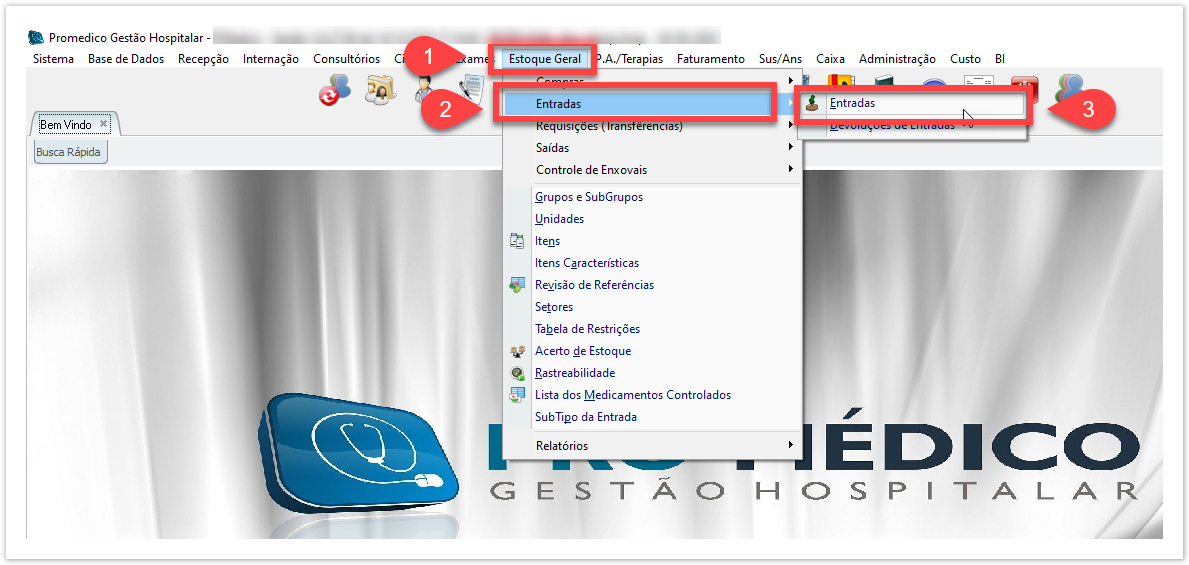The height and width of the screenshot is (565, 1189).
Task: Select Tabela de Restrições menu entry
Action: click(x=587, y=329)
